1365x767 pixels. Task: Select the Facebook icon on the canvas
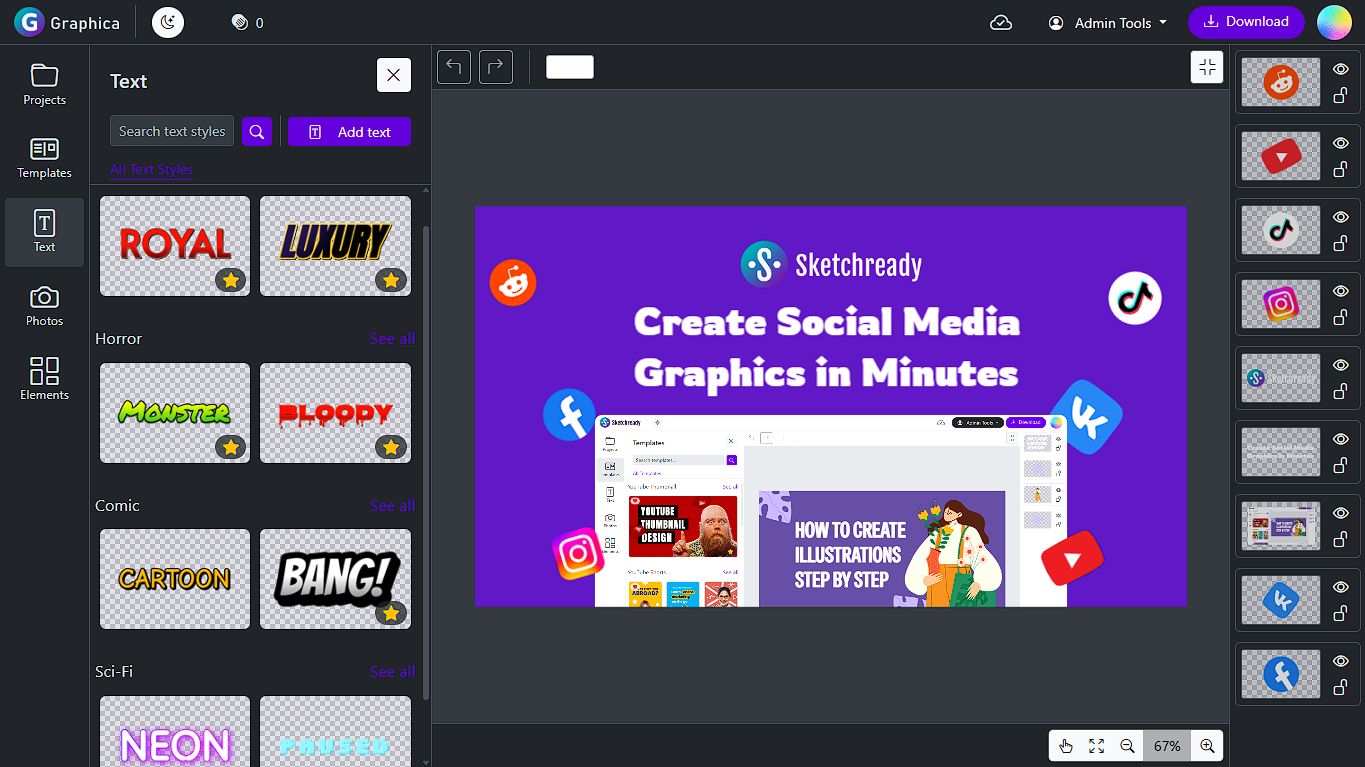tap(570, 415)
